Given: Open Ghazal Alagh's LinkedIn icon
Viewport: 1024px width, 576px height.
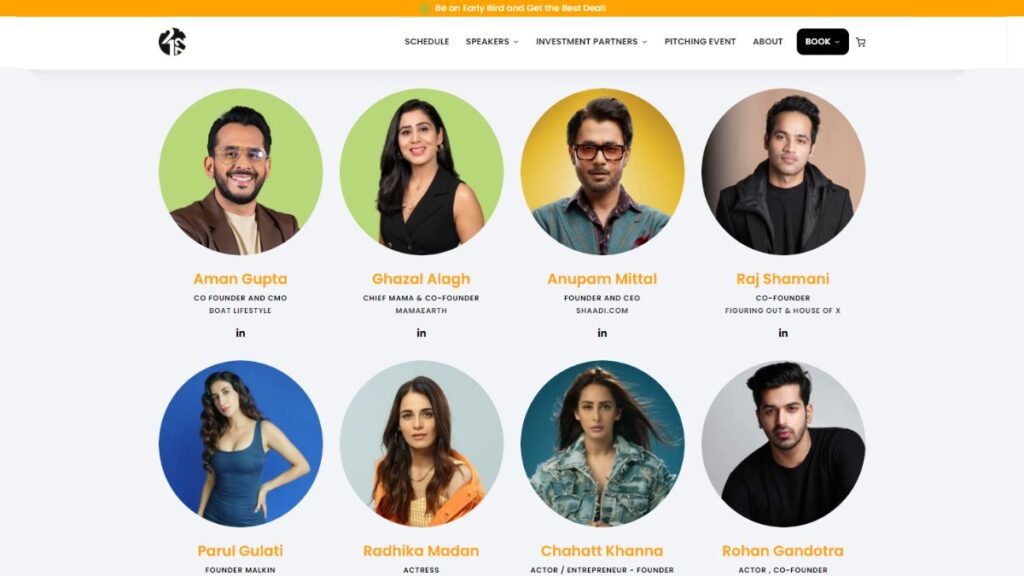Looking at the screenshot, I should pyautogui.click(x=421, y=333).
